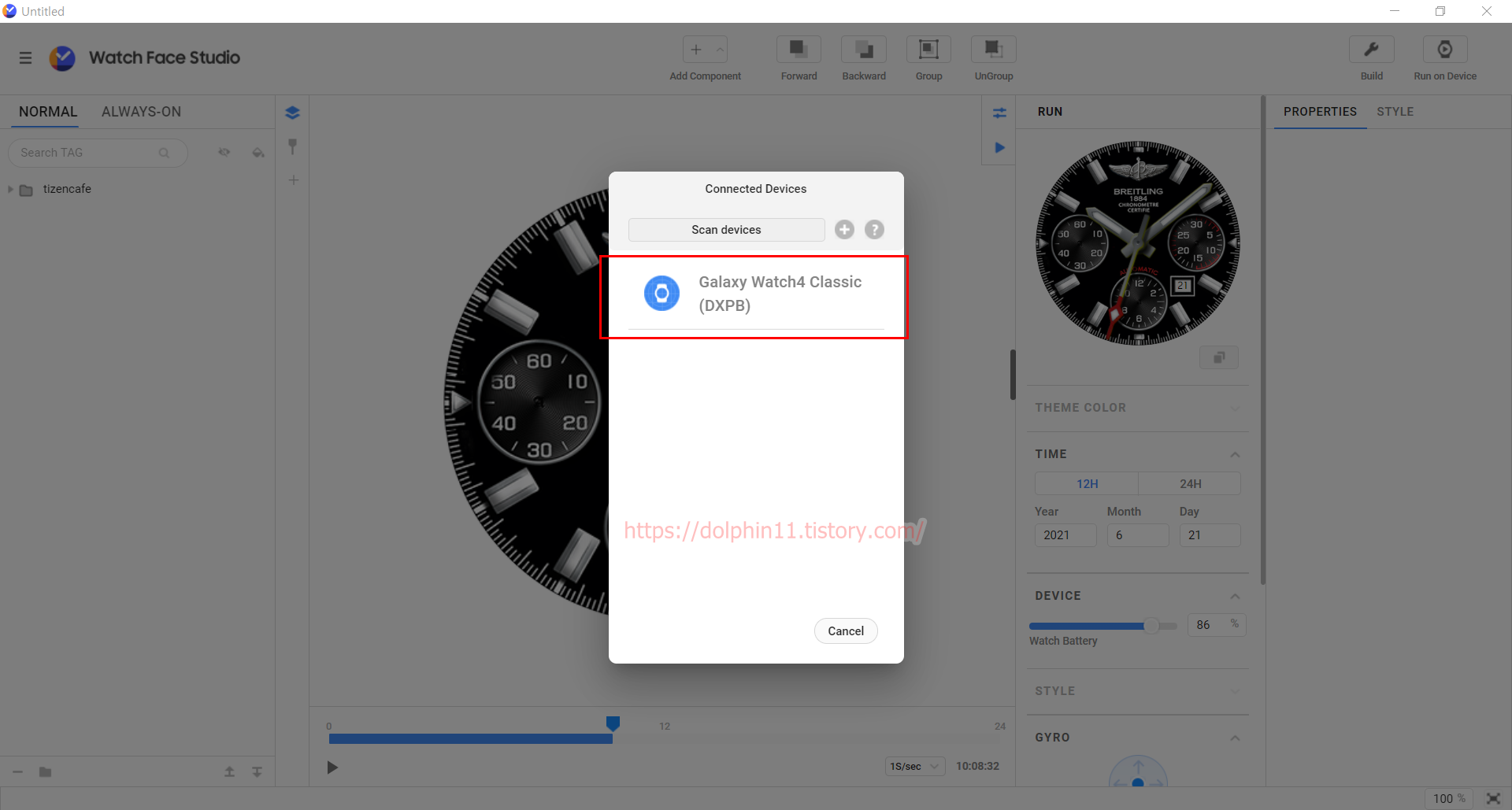This screenshot has height=810, width=1512.
Task: Click the window restore button
Action: point(1440,11)
